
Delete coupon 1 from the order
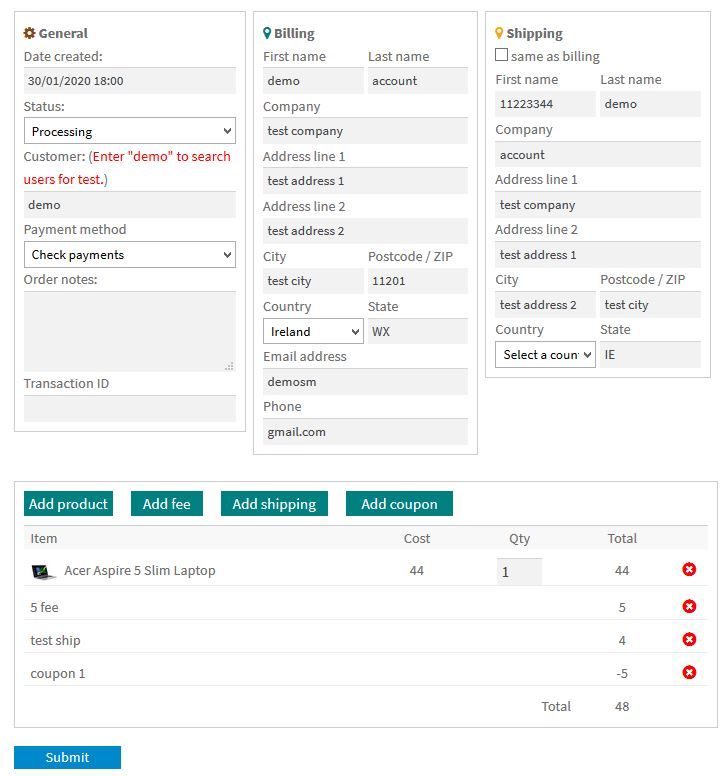[688, 672]
